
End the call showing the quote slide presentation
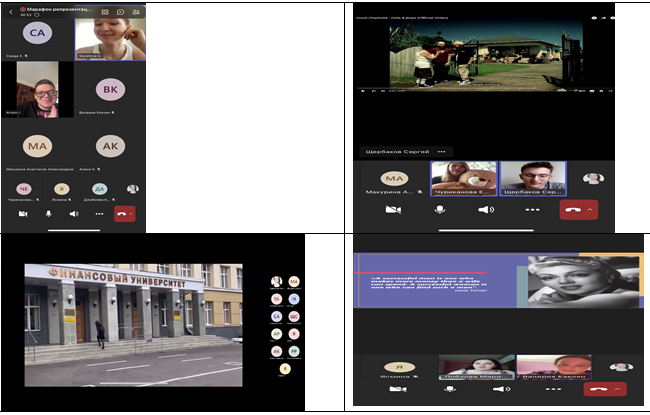pos(600,389)
